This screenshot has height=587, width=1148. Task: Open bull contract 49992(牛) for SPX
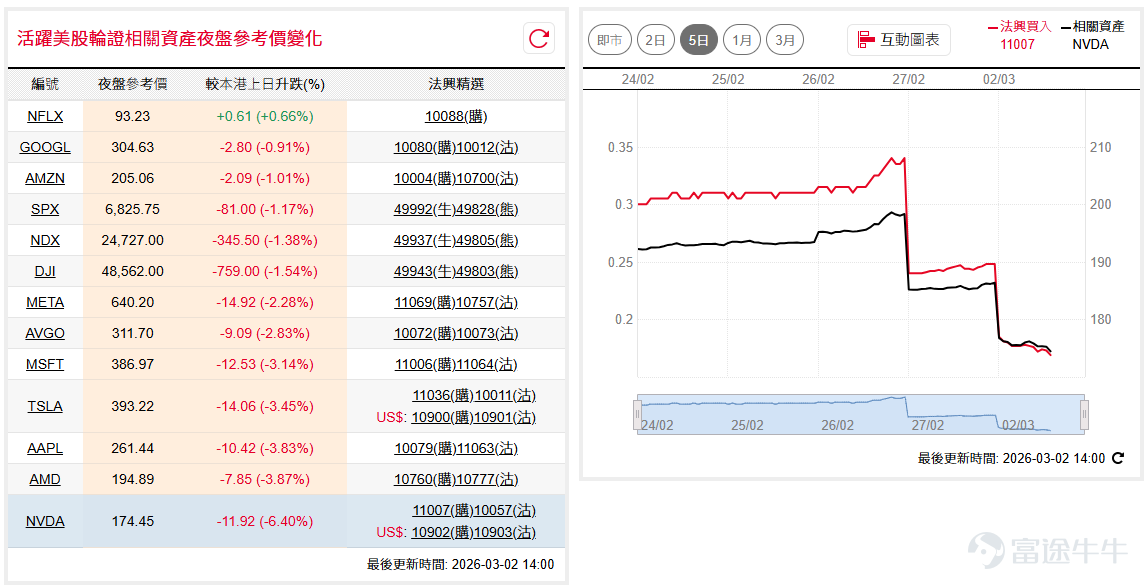click(x=425, y=209)
